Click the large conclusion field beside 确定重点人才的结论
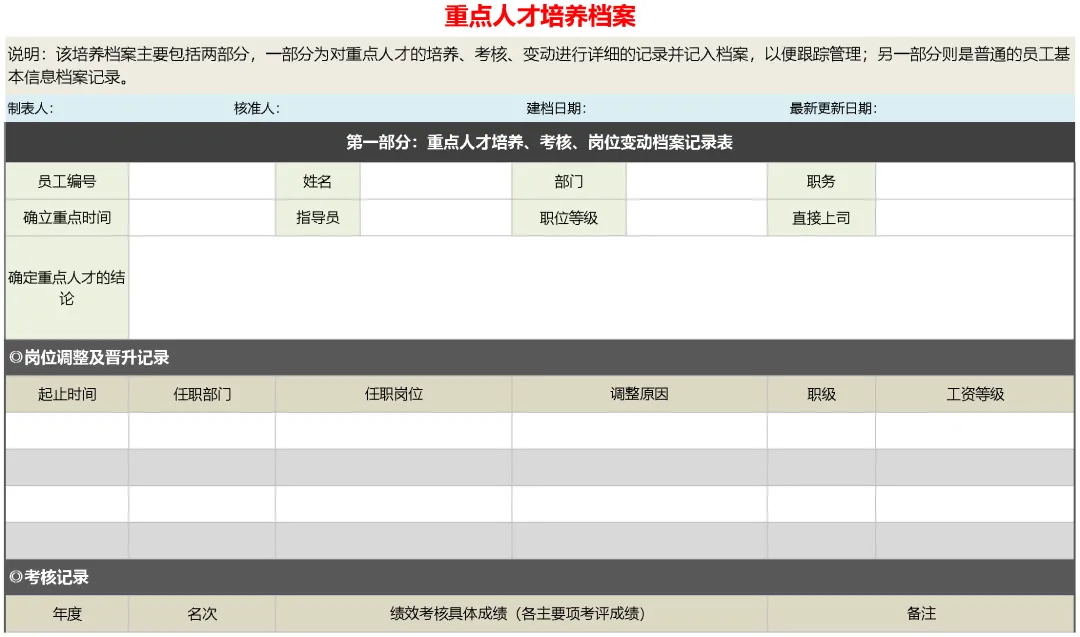This screenshot has height=637, width=1080. coord(601,288)
